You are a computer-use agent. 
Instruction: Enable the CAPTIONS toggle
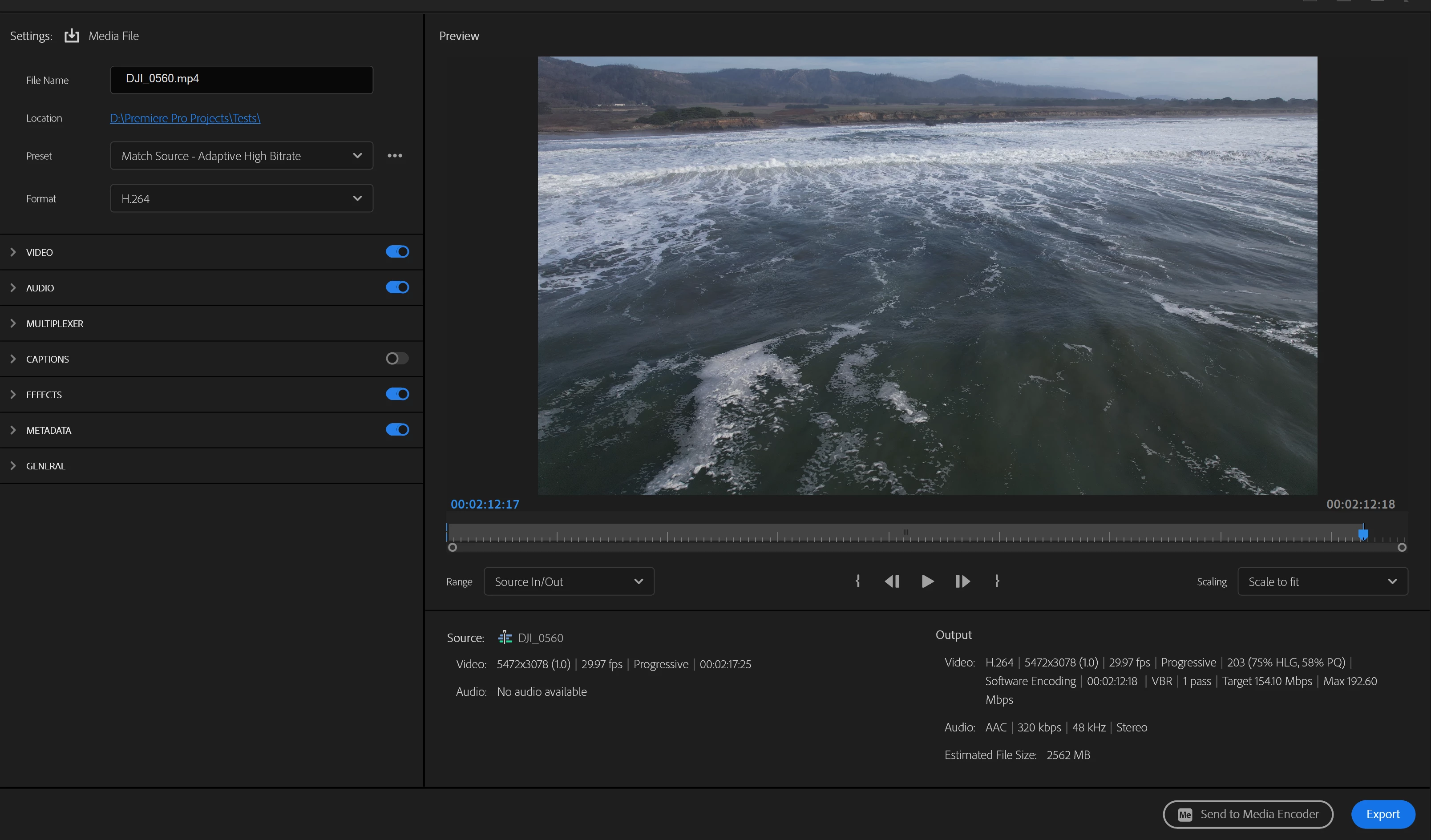[397, 358]
